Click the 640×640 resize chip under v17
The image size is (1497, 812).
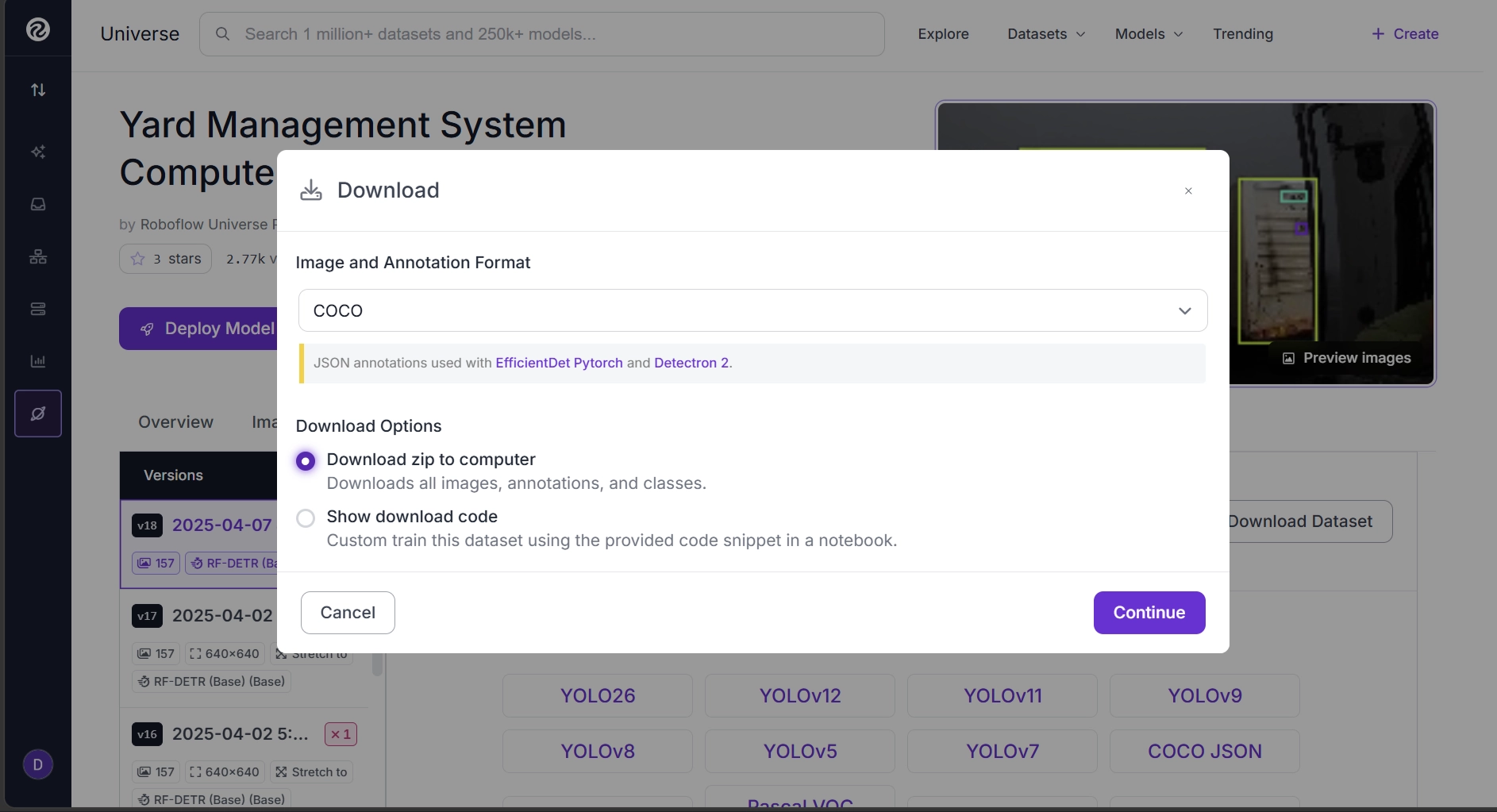pos(225,654)
